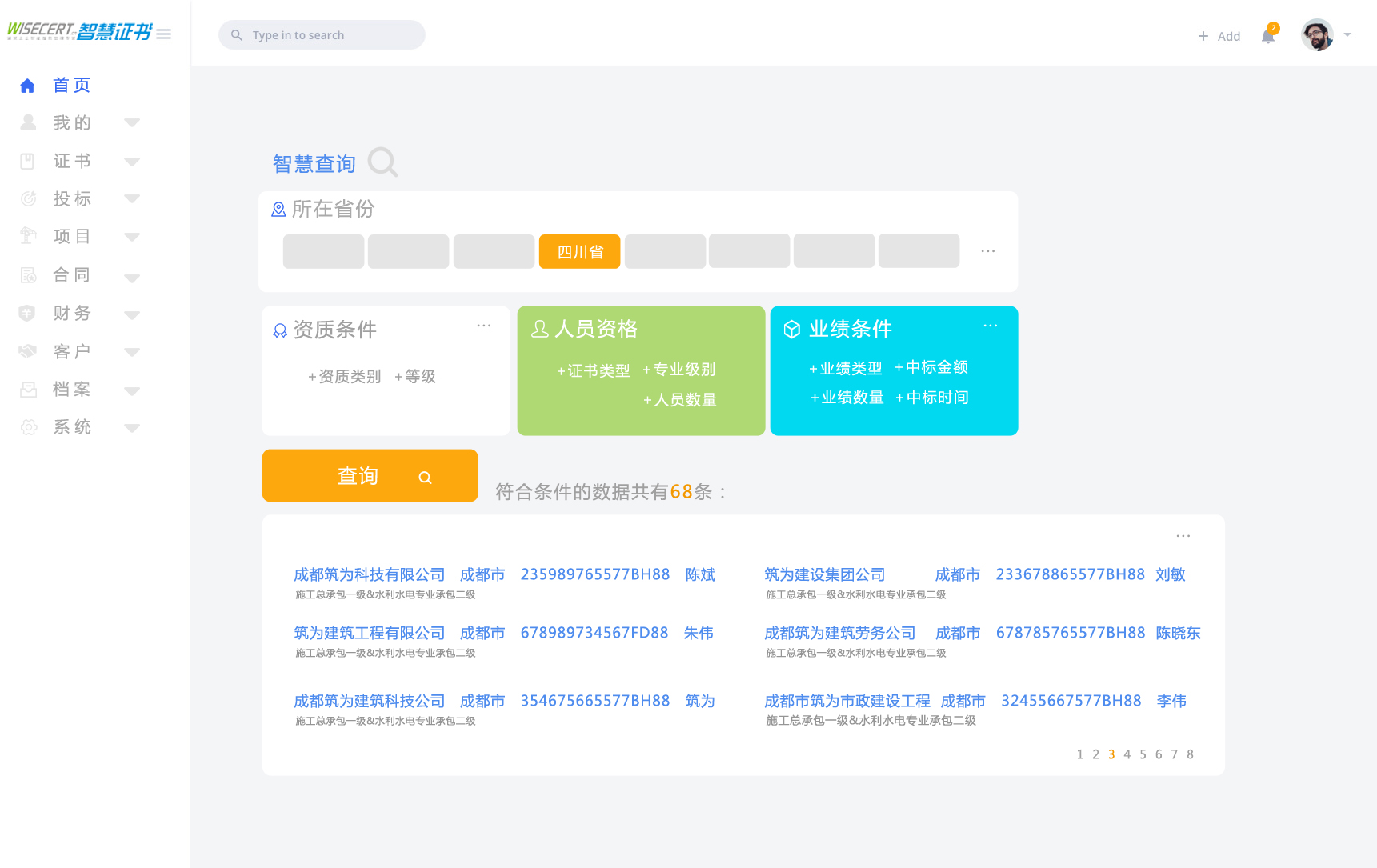Click the person icon beside 我的

coord(28,122)
